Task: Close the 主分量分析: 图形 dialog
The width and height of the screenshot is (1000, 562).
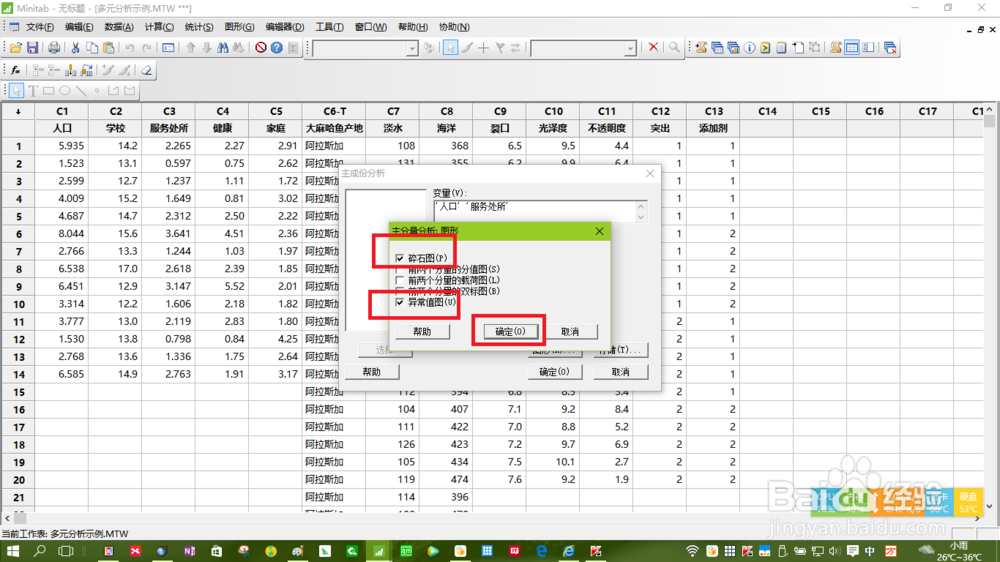Action: tap(599, 231)
